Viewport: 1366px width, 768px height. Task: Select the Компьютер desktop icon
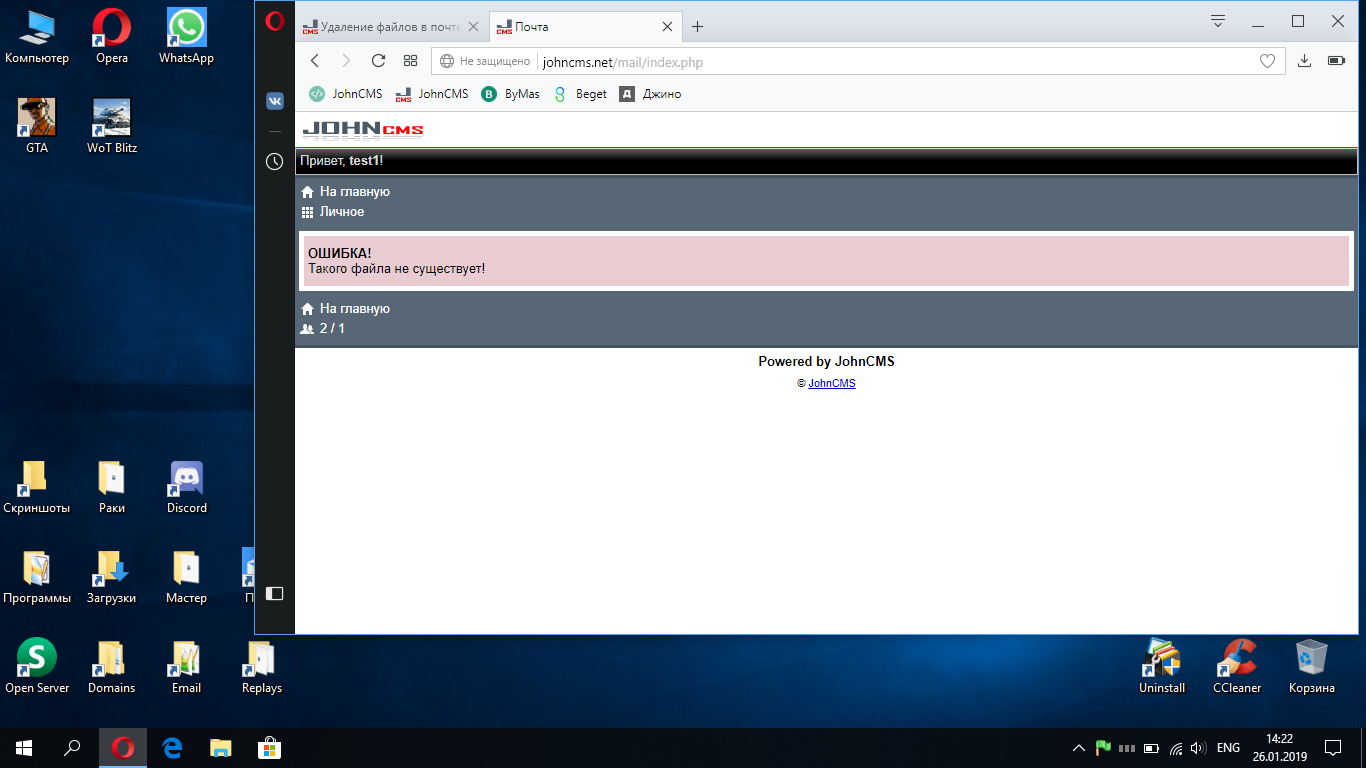[x=37, y=37]
